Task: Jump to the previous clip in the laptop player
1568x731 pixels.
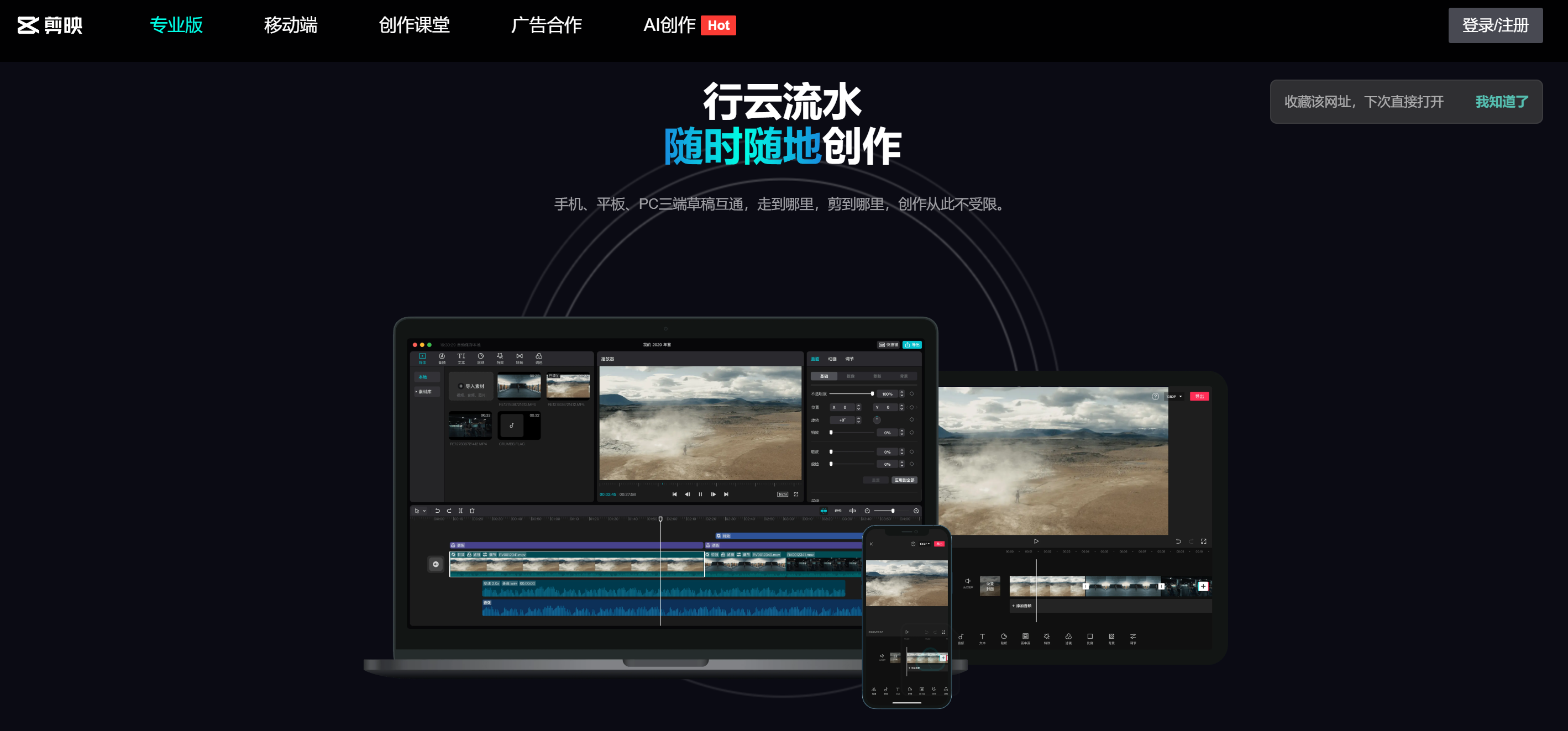Action: point(674,494)
